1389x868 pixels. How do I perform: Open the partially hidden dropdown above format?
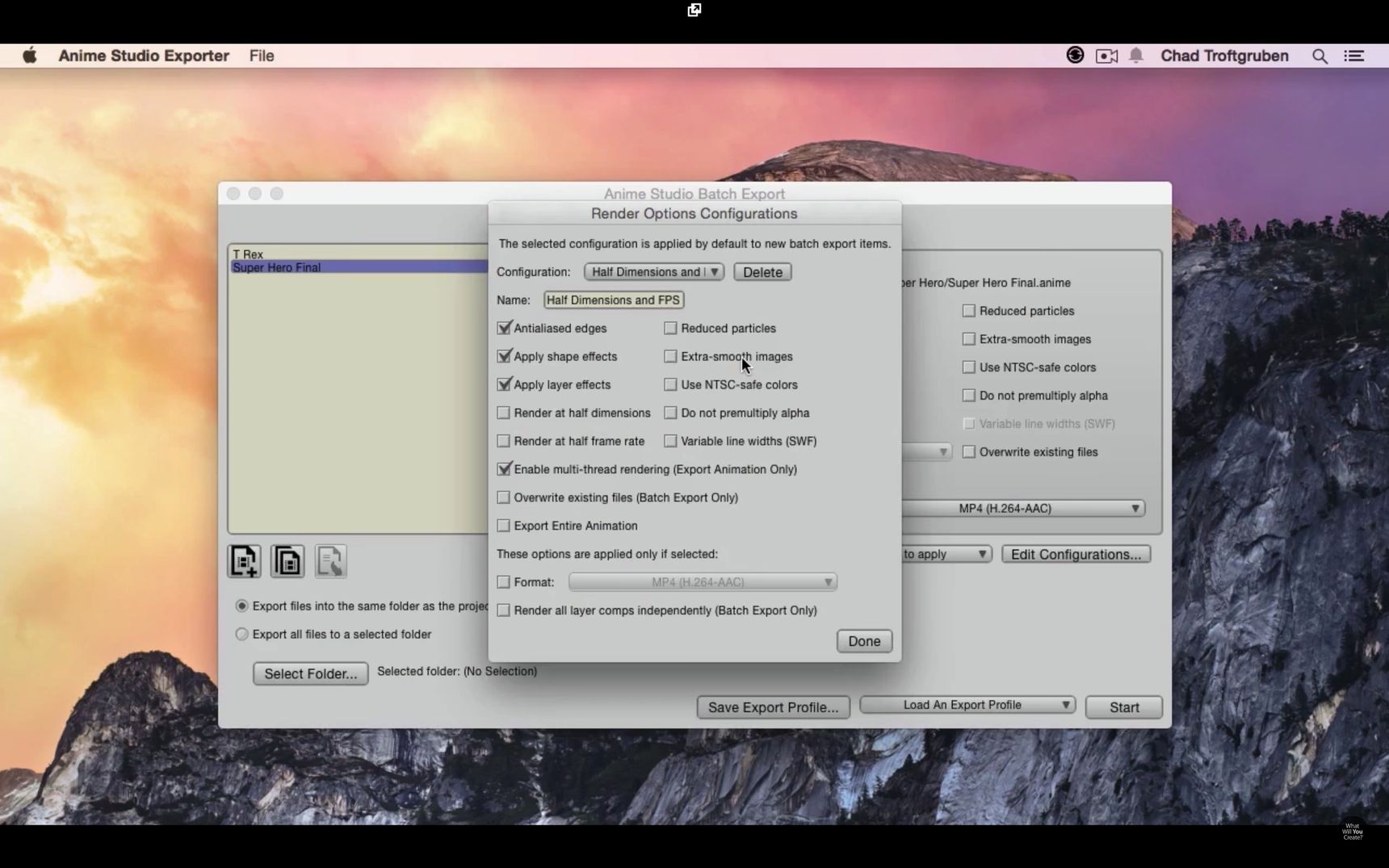(x=927, y=452)
